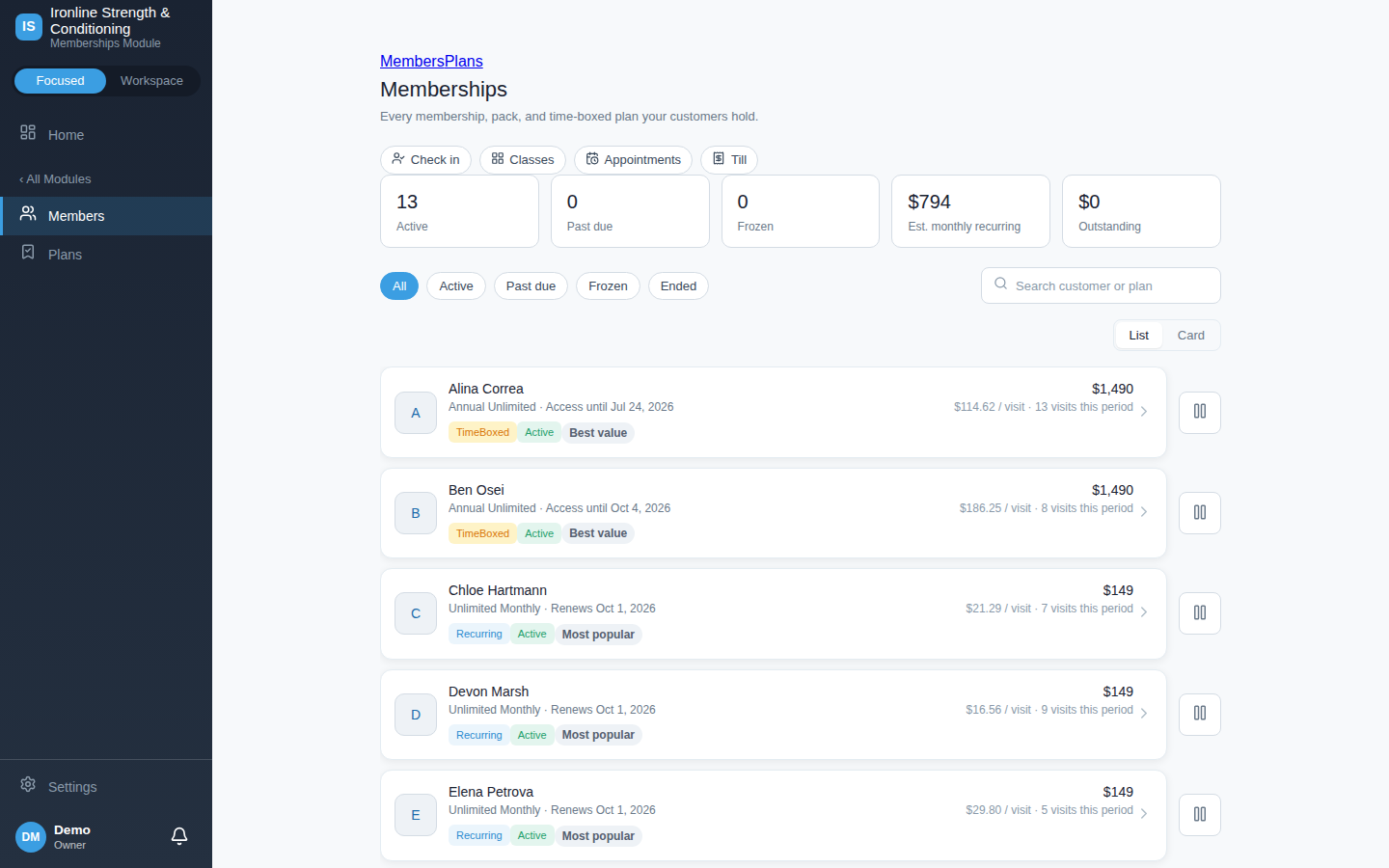Click the MembersPlans breadcrumb link
This screenshot has height=868, width=1389.
(431, 61)
